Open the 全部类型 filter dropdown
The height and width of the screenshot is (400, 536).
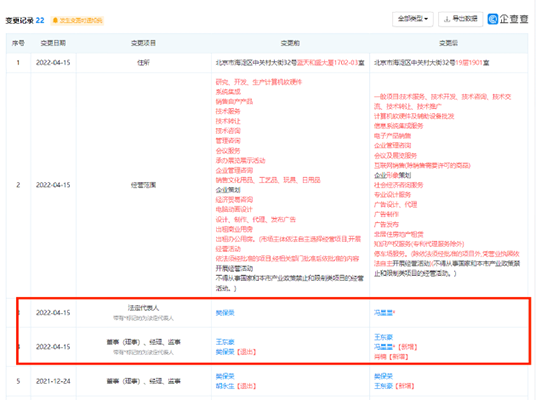click(413, 19)
